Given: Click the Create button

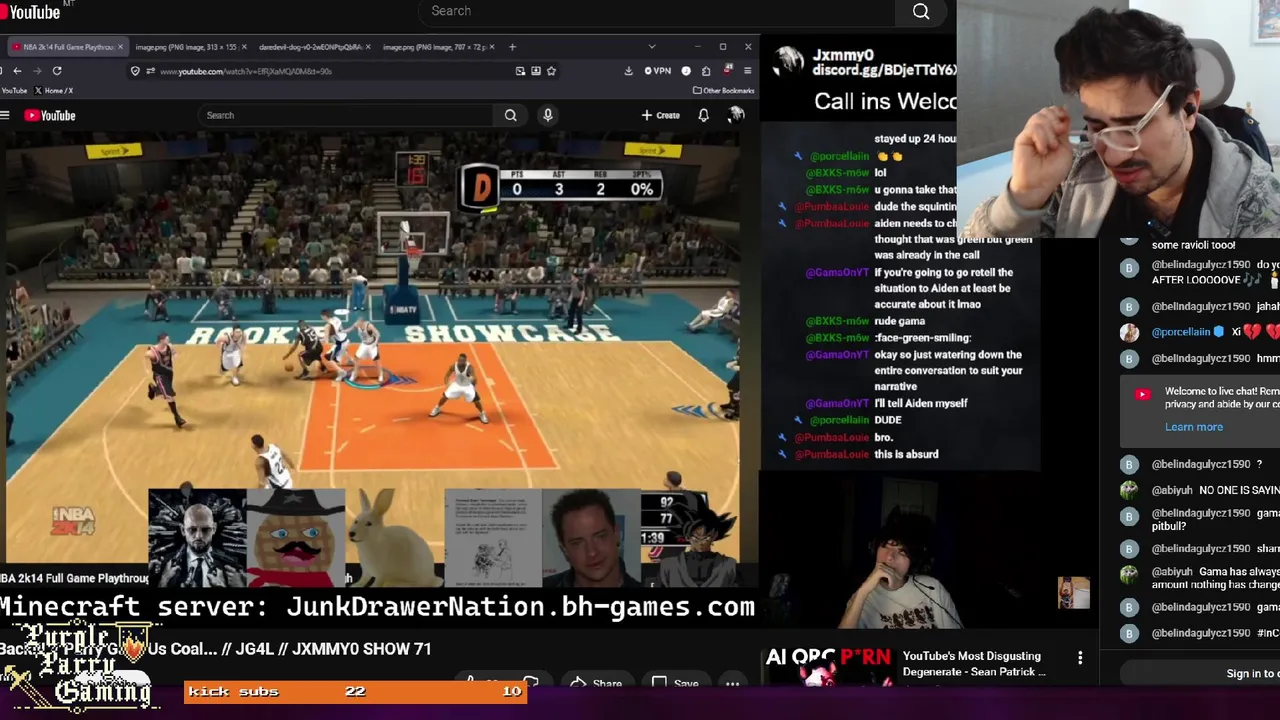Looking at the screenshot, I should pyautogui.click(x=661, y=115).
